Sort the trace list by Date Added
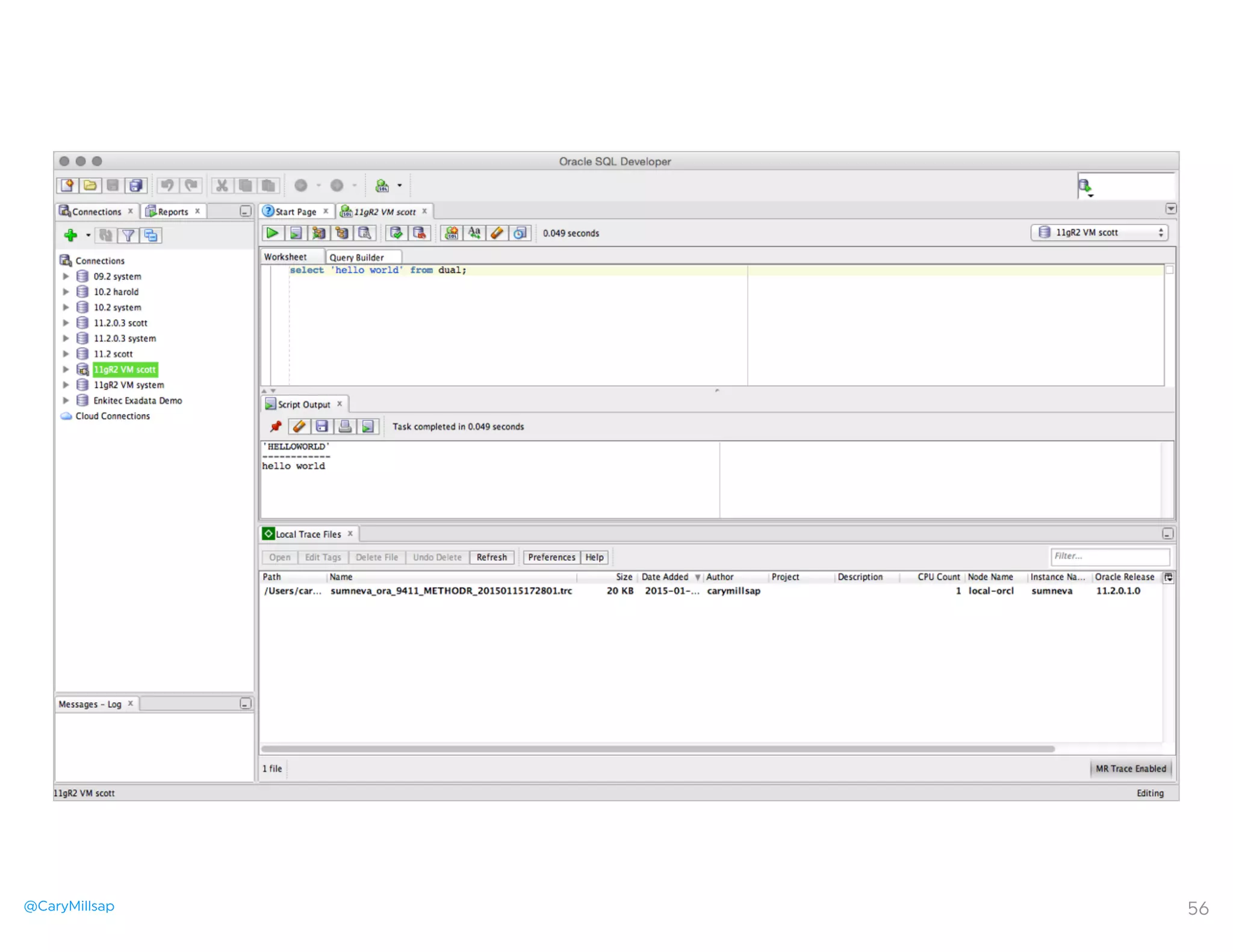 tap(665, 576)
